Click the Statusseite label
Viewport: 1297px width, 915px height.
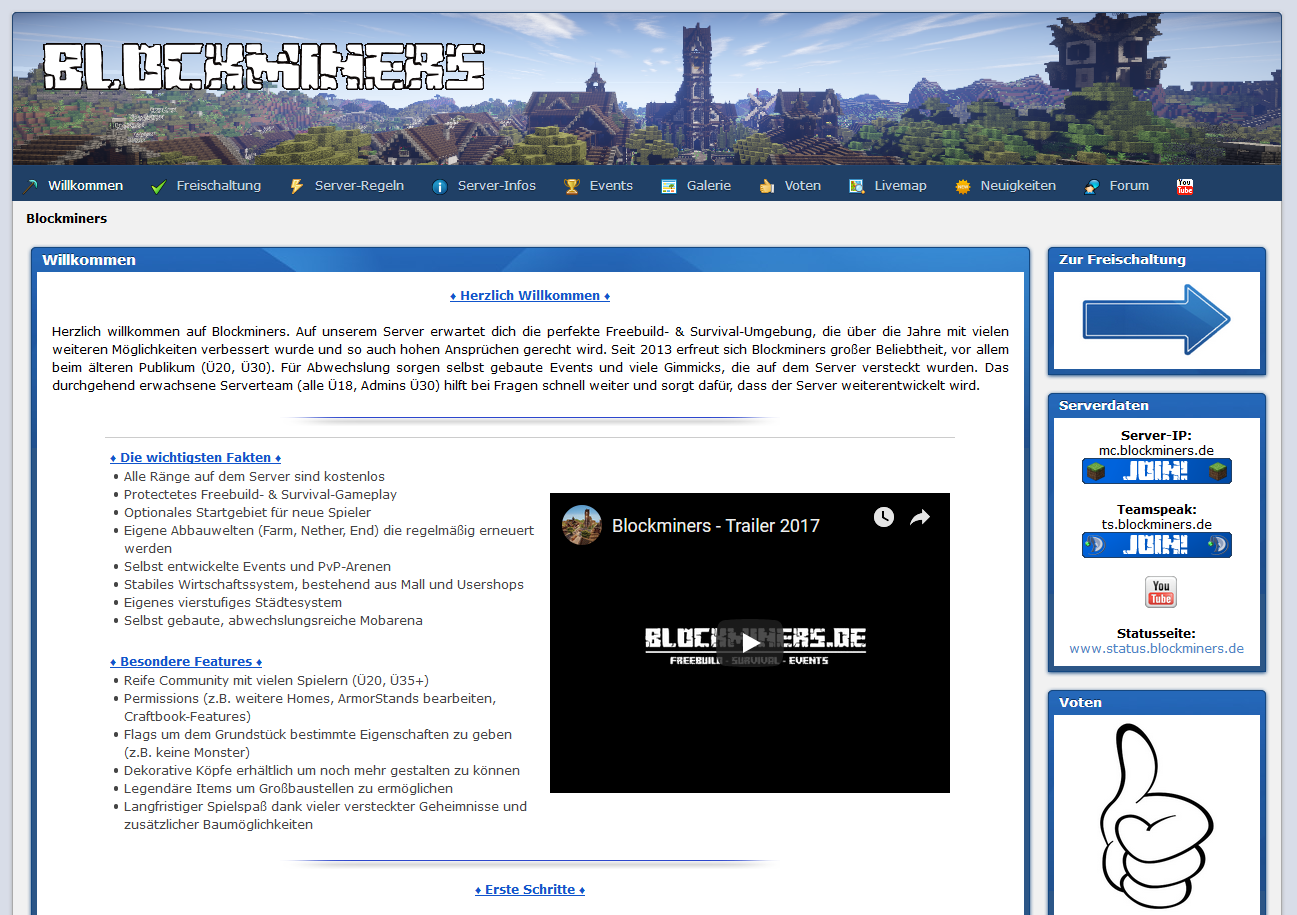pyautogui.click(x=1157, y=633)
